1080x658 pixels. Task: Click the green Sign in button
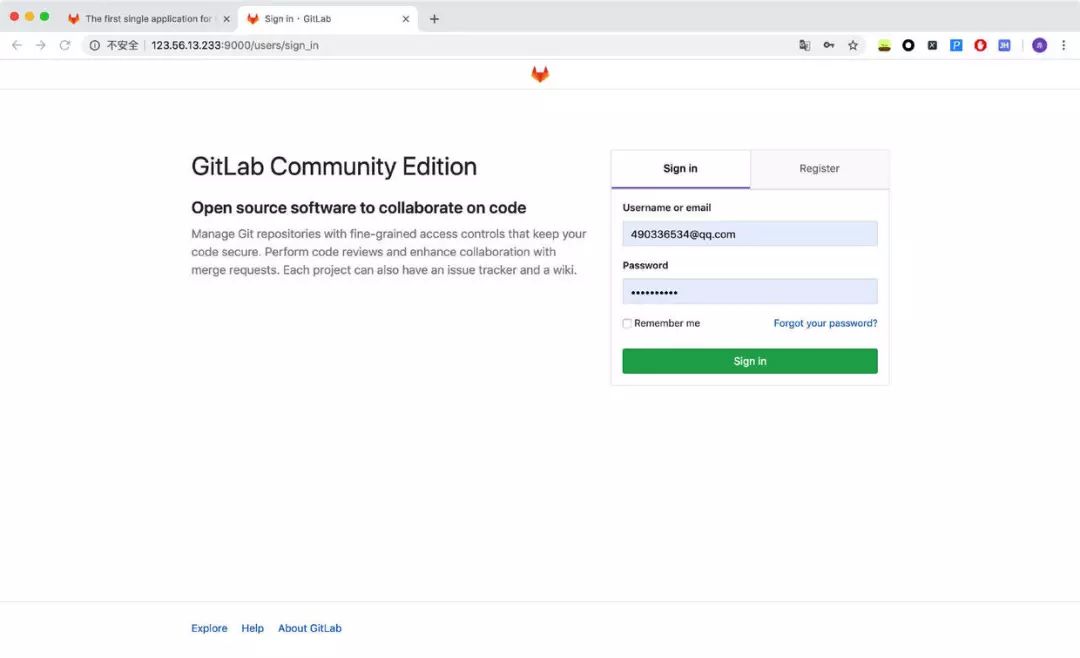750,361
